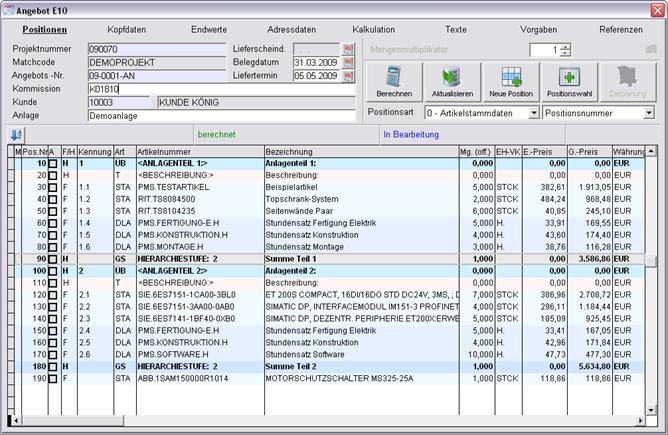Click the Artikelnummer column header

pos(198,151)
